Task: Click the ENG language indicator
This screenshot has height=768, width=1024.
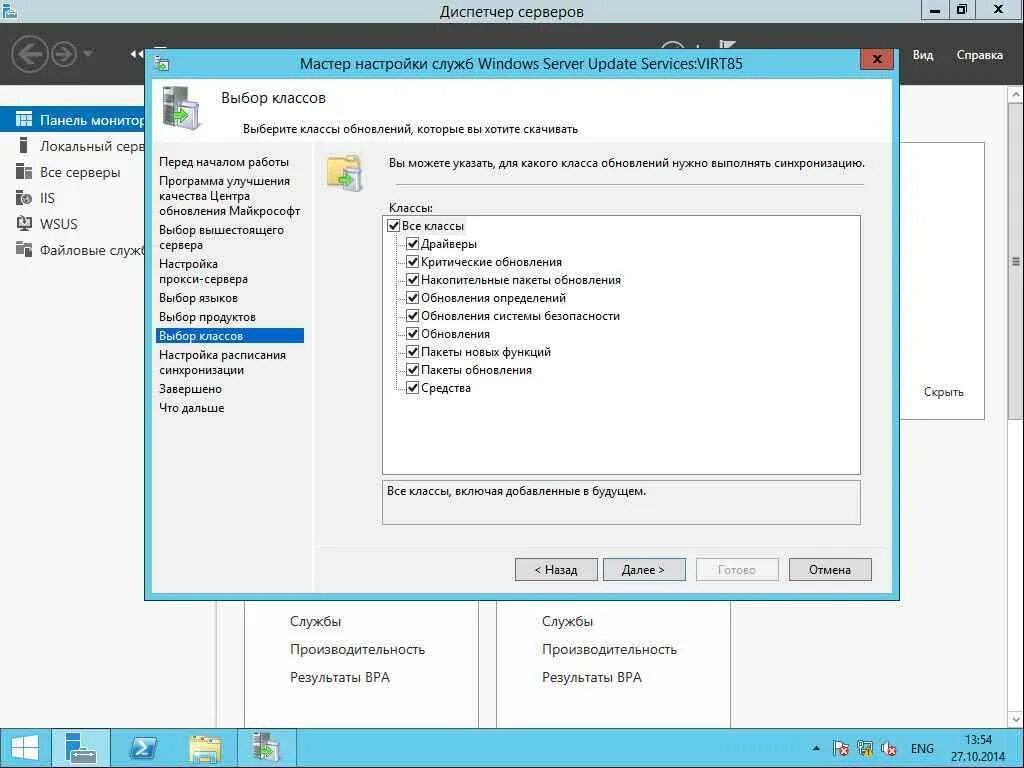Action: click(x=922, y=748)
